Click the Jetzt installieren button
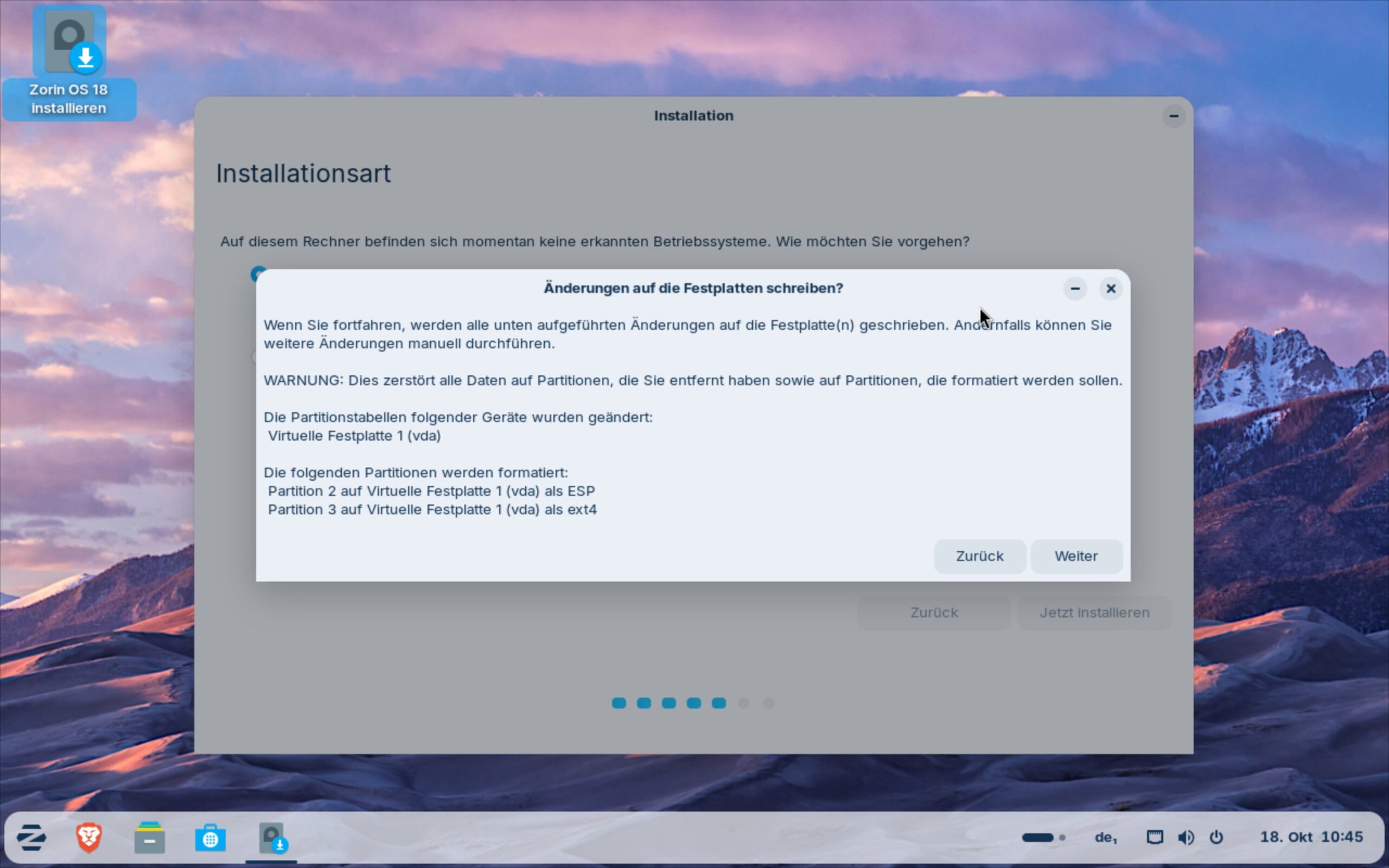 click(x=1094, y=612)
